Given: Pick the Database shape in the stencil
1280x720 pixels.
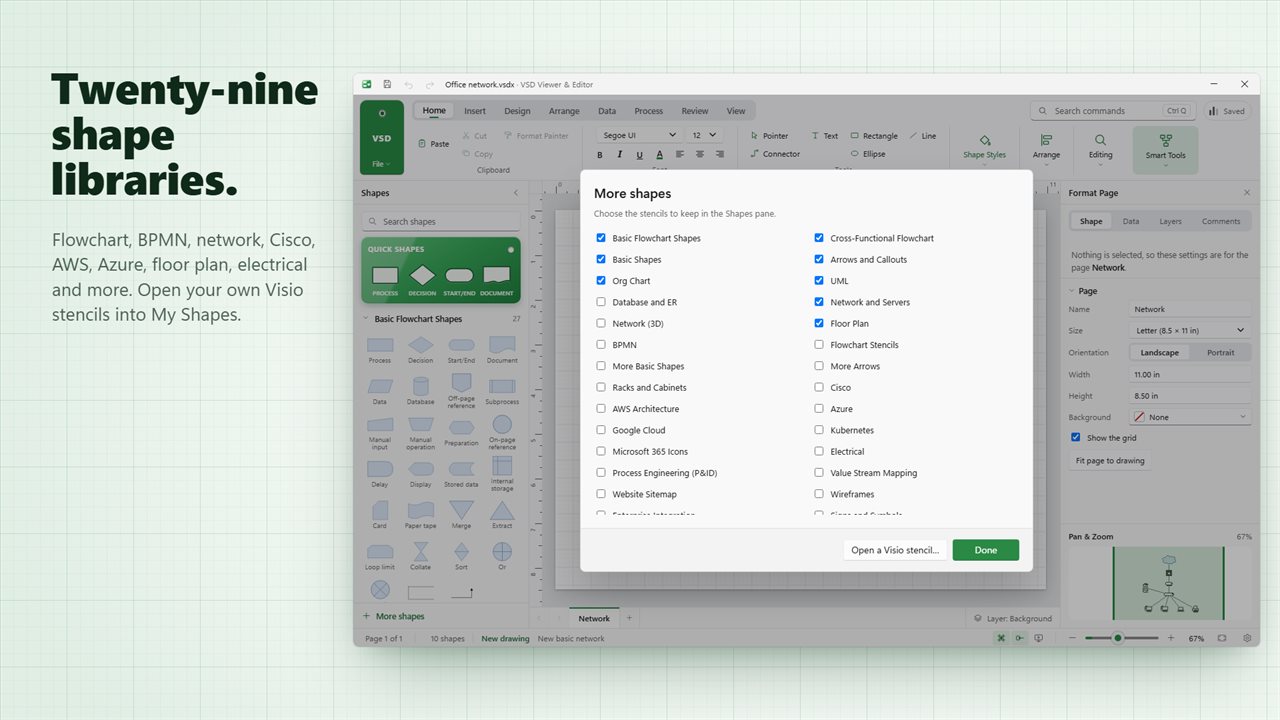Looking at the screenshot, I should point(420,390).
